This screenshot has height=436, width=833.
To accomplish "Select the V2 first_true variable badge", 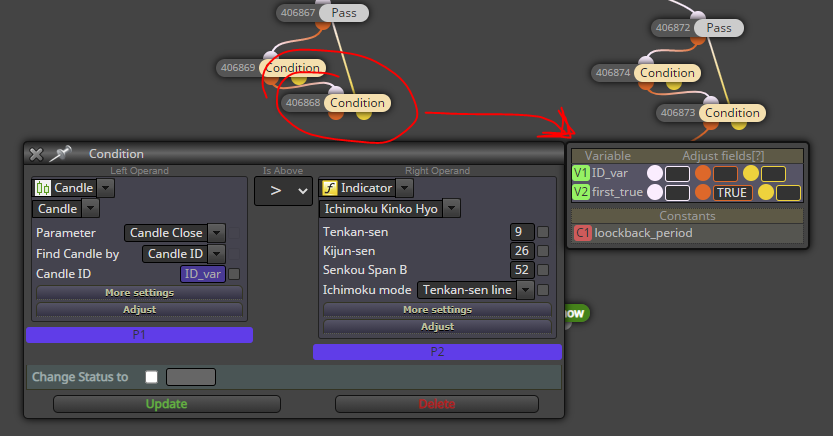I will pyautogui.click(x=581, y=192).
